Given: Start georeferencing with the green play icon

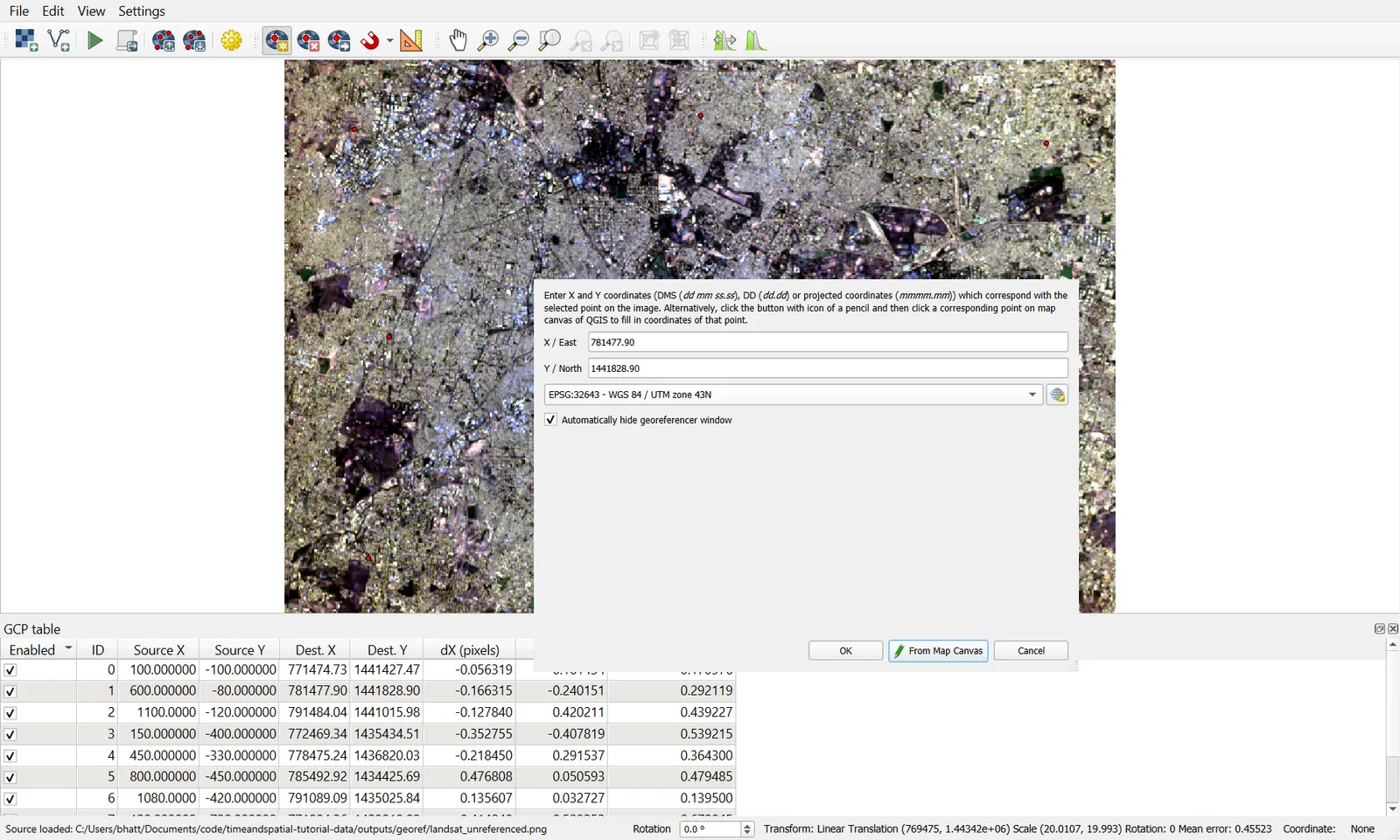Looking at the screenshot, I should (94, 40).
